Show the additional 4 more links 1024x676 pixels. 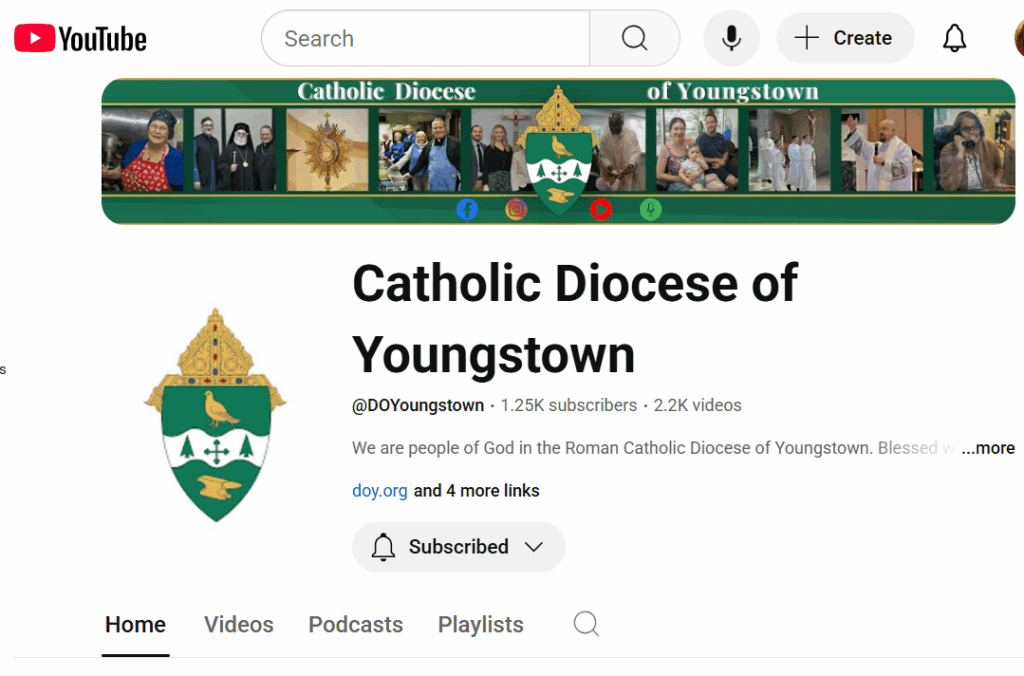(x=476, y=491)
